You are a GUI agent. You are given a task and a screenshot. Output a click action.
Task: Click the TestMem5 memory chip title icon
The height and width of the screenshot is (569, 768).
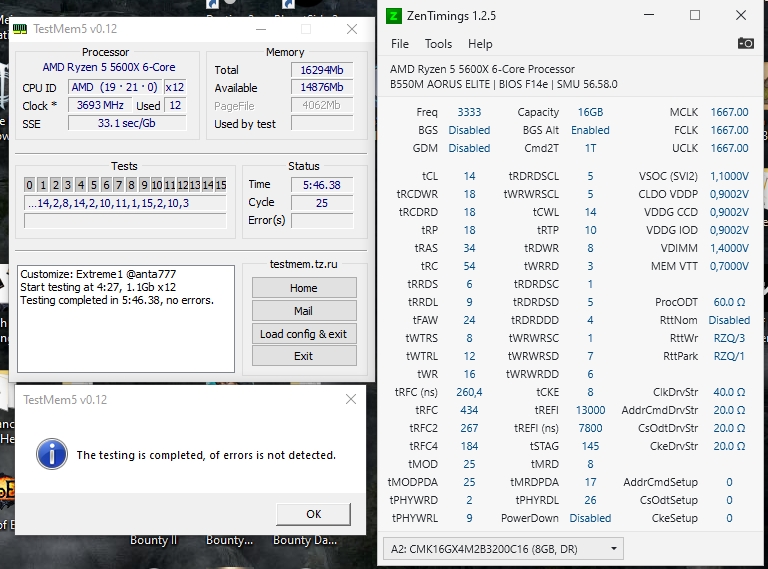point(20,29)
